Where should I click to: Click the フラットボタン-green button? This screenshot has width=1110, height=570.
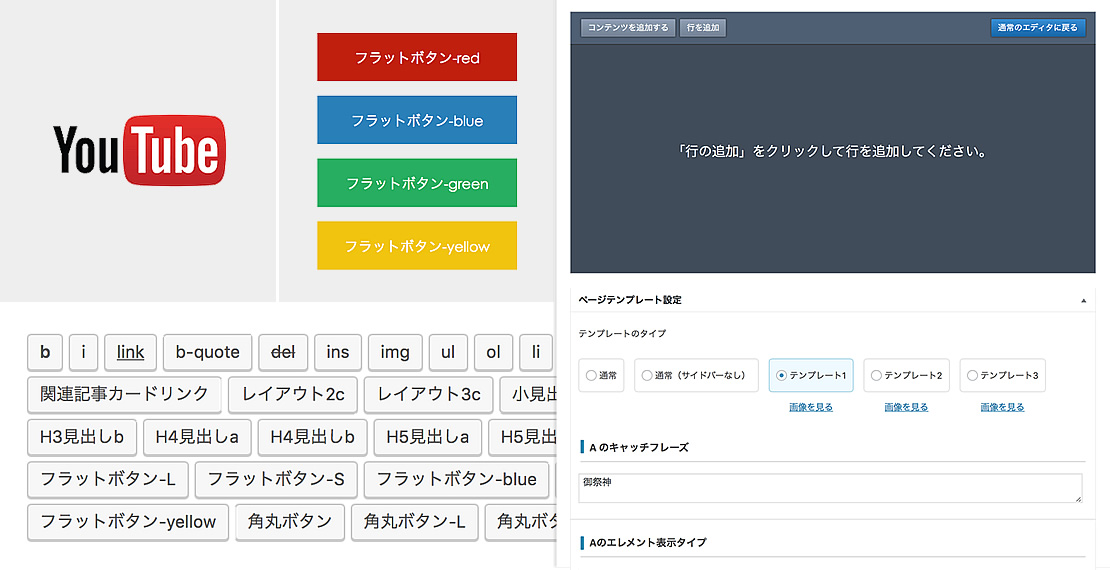click(x=417, y=183)
